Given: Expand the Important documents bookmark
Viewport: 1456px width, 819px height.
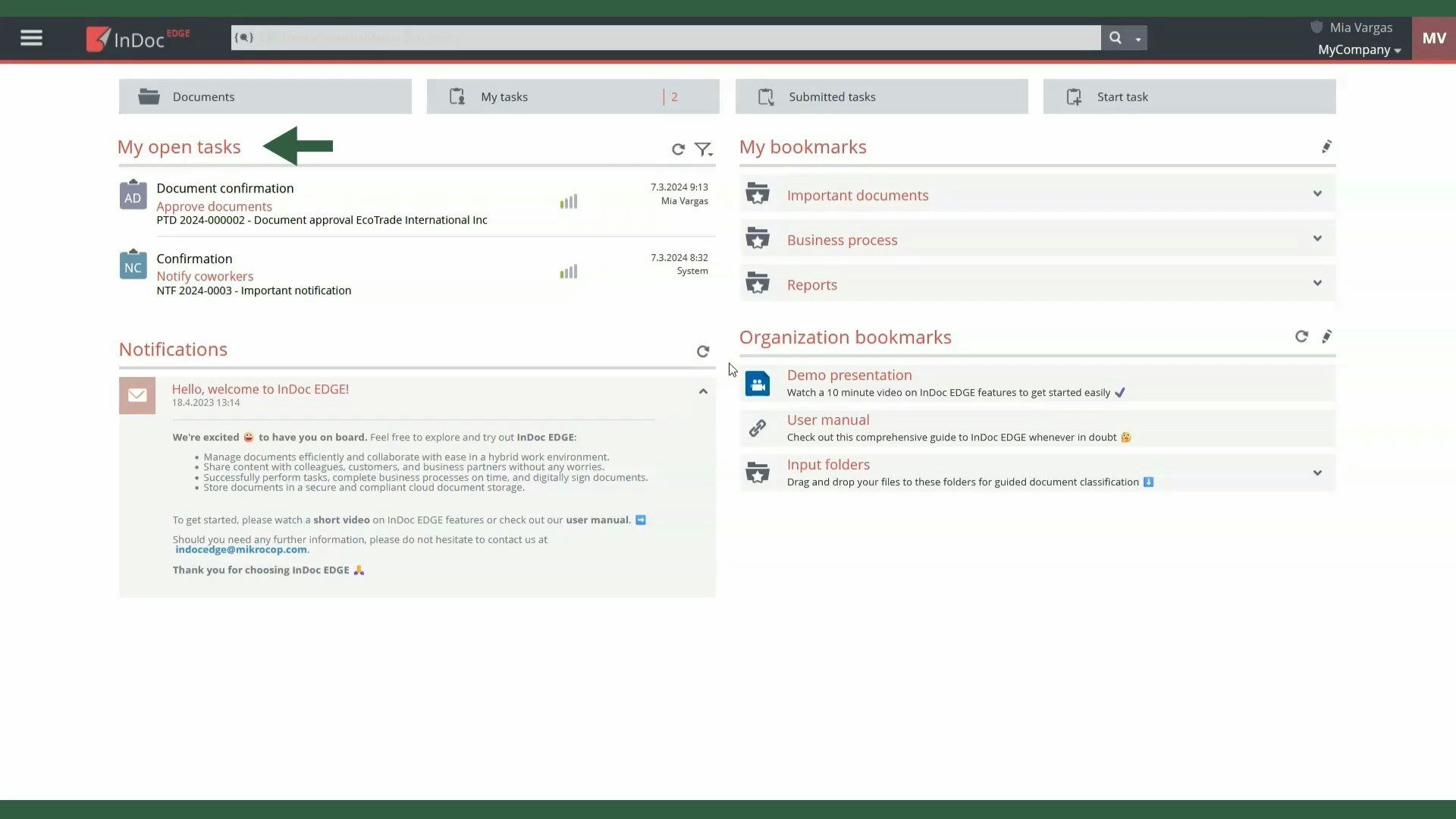Looking at the screenshot, I should click(x=1317, y=194).
